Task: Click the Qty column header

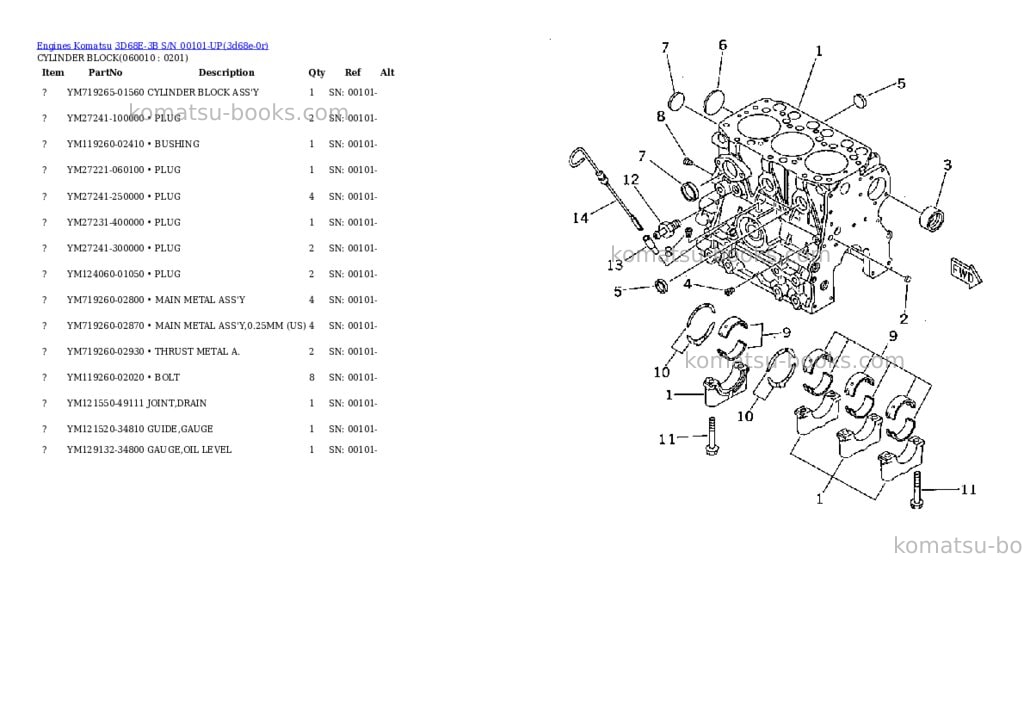Action: 317,72
